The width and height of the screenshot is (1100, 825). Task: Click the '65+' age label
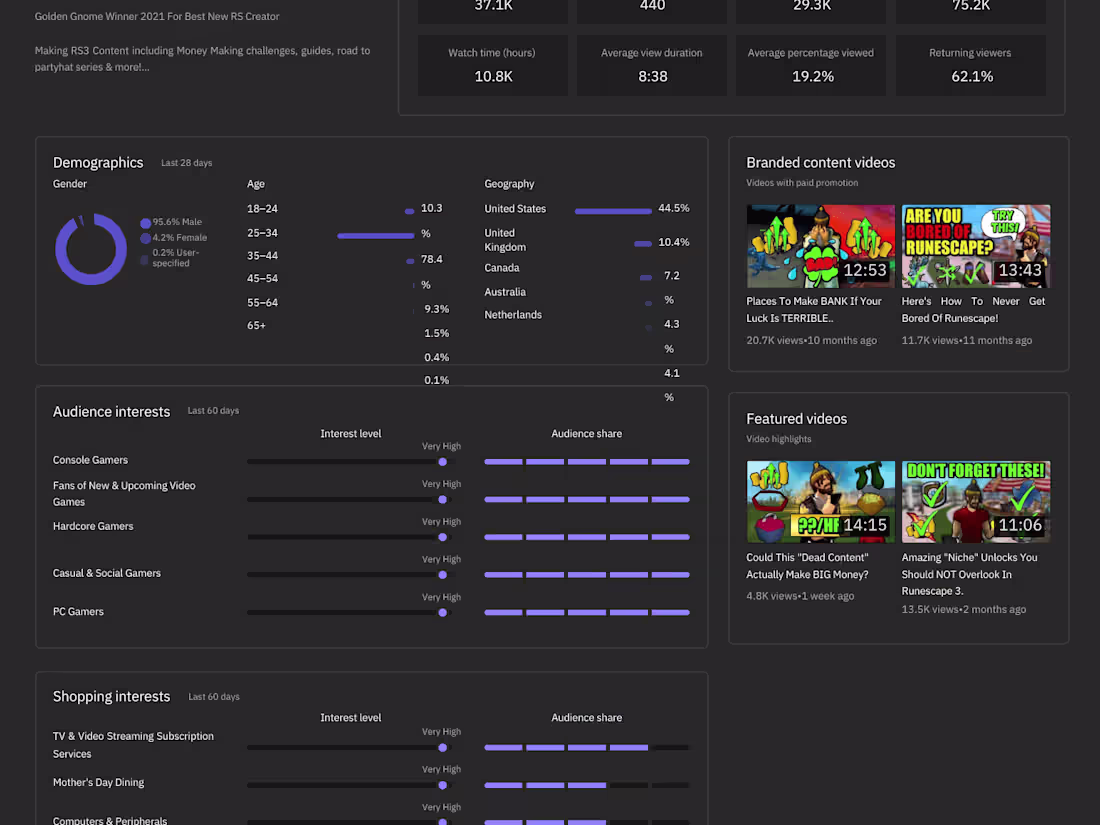pyautogui.click(x=256, y=326)
